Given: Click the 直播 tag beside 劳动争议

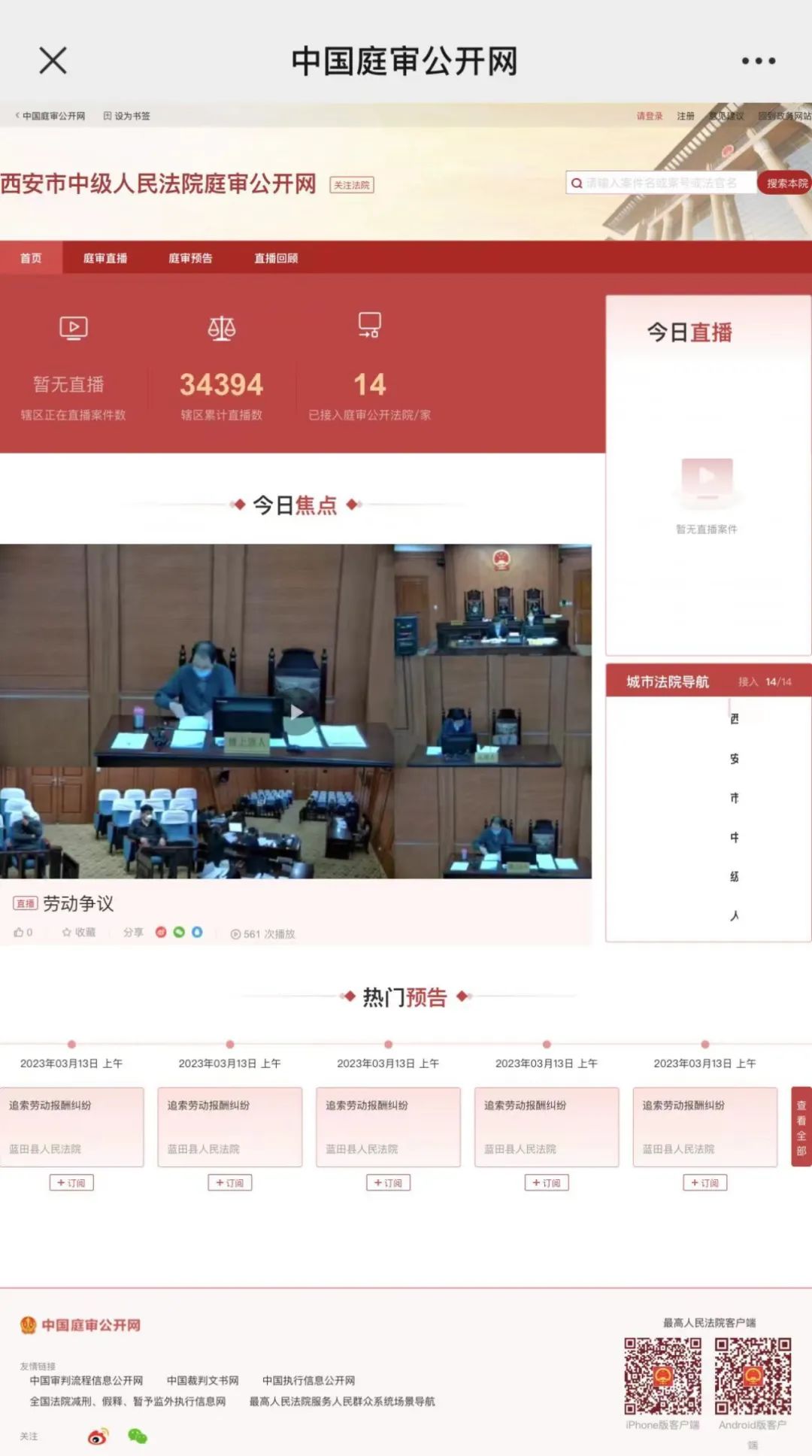Looking at the screenshot, I should [26, 903].
